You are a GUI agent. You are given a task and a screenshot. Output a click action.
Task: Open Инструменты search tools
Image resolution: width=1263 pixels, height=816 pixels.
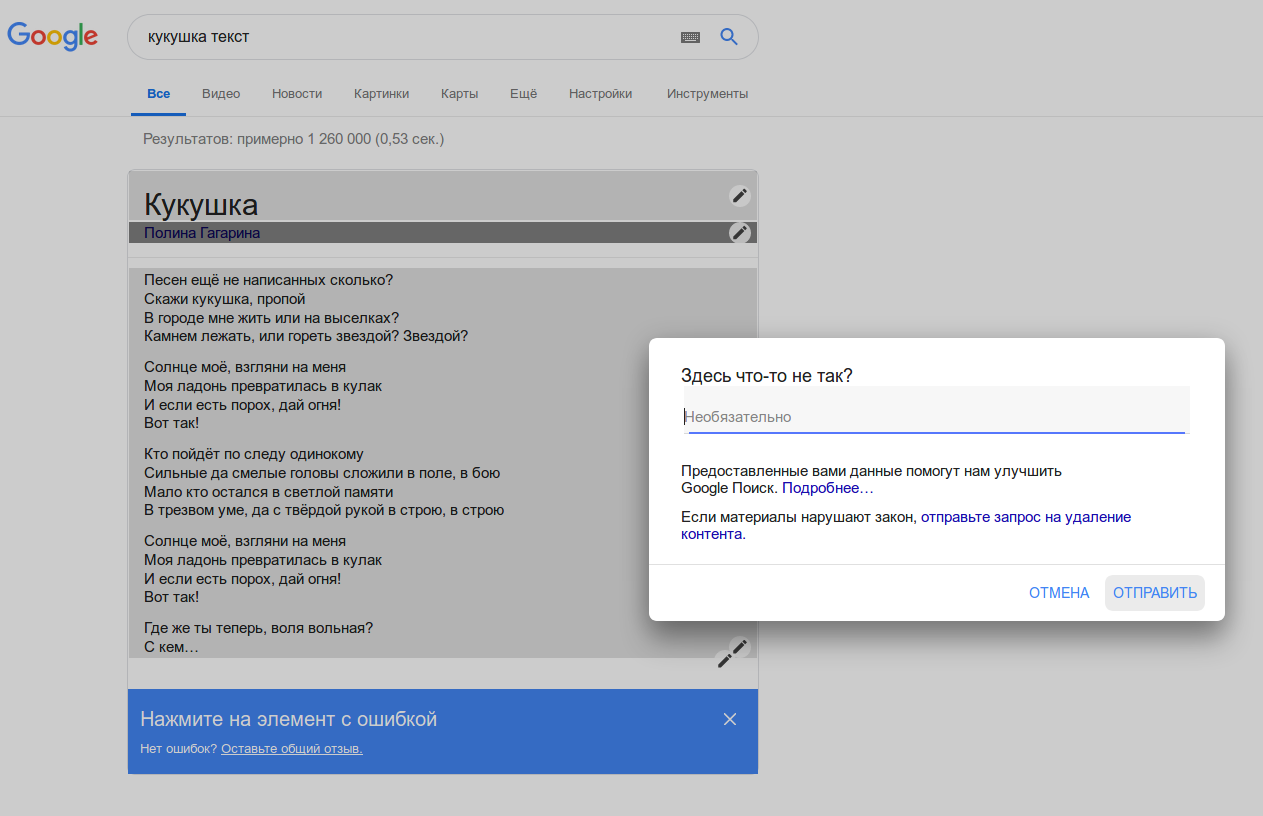click(707, 94)
